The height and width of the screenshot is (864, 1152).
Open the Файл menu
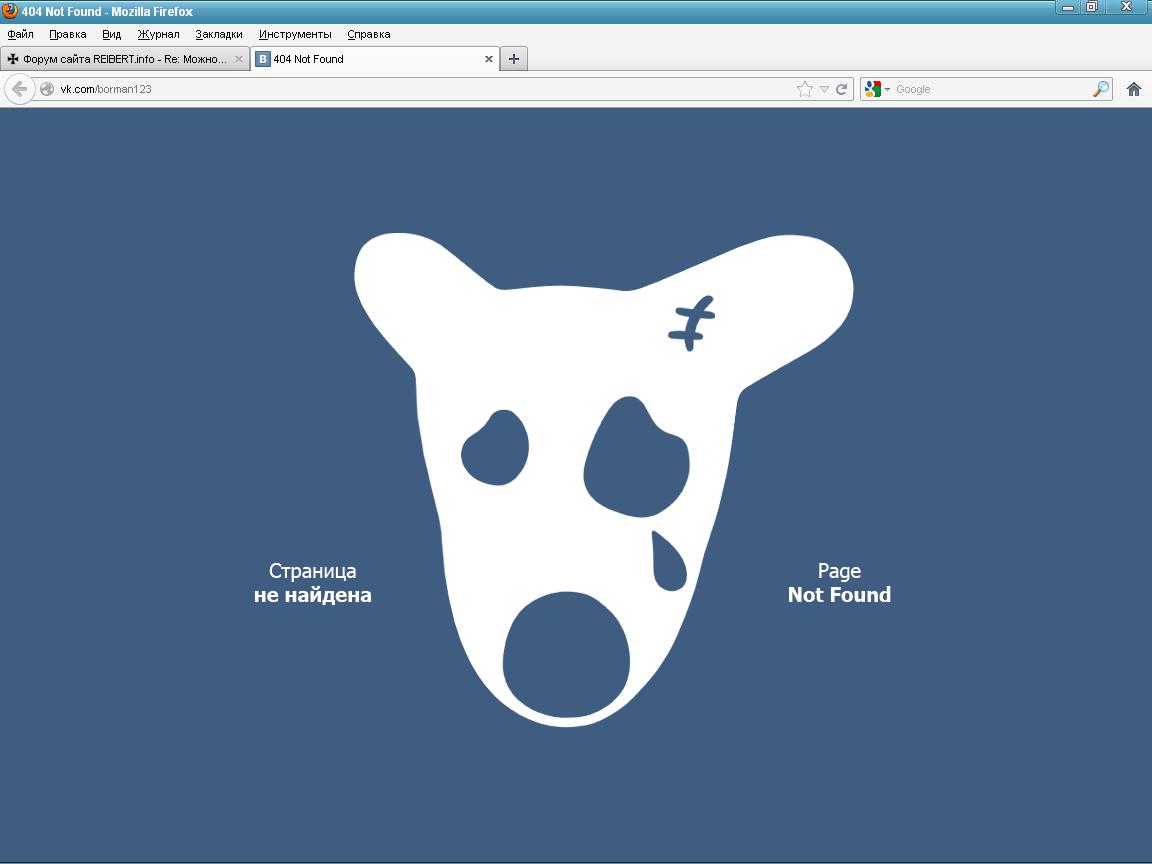[21, 34]
